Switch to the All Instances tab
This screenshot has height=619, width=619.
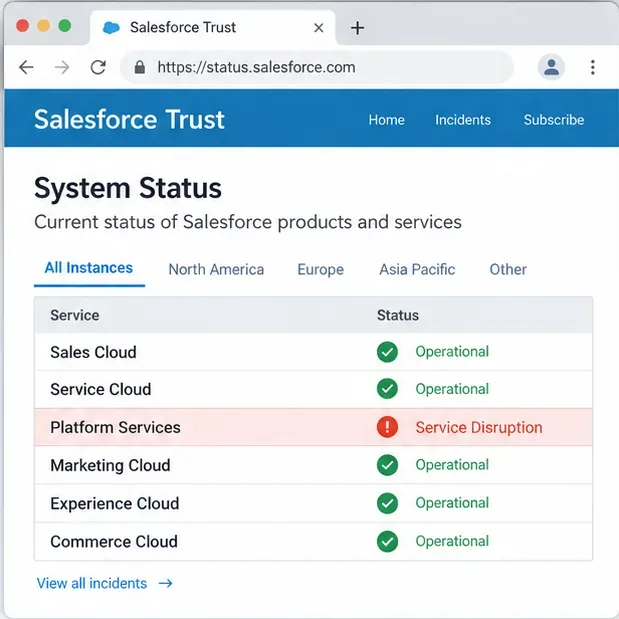coord(89,268)
